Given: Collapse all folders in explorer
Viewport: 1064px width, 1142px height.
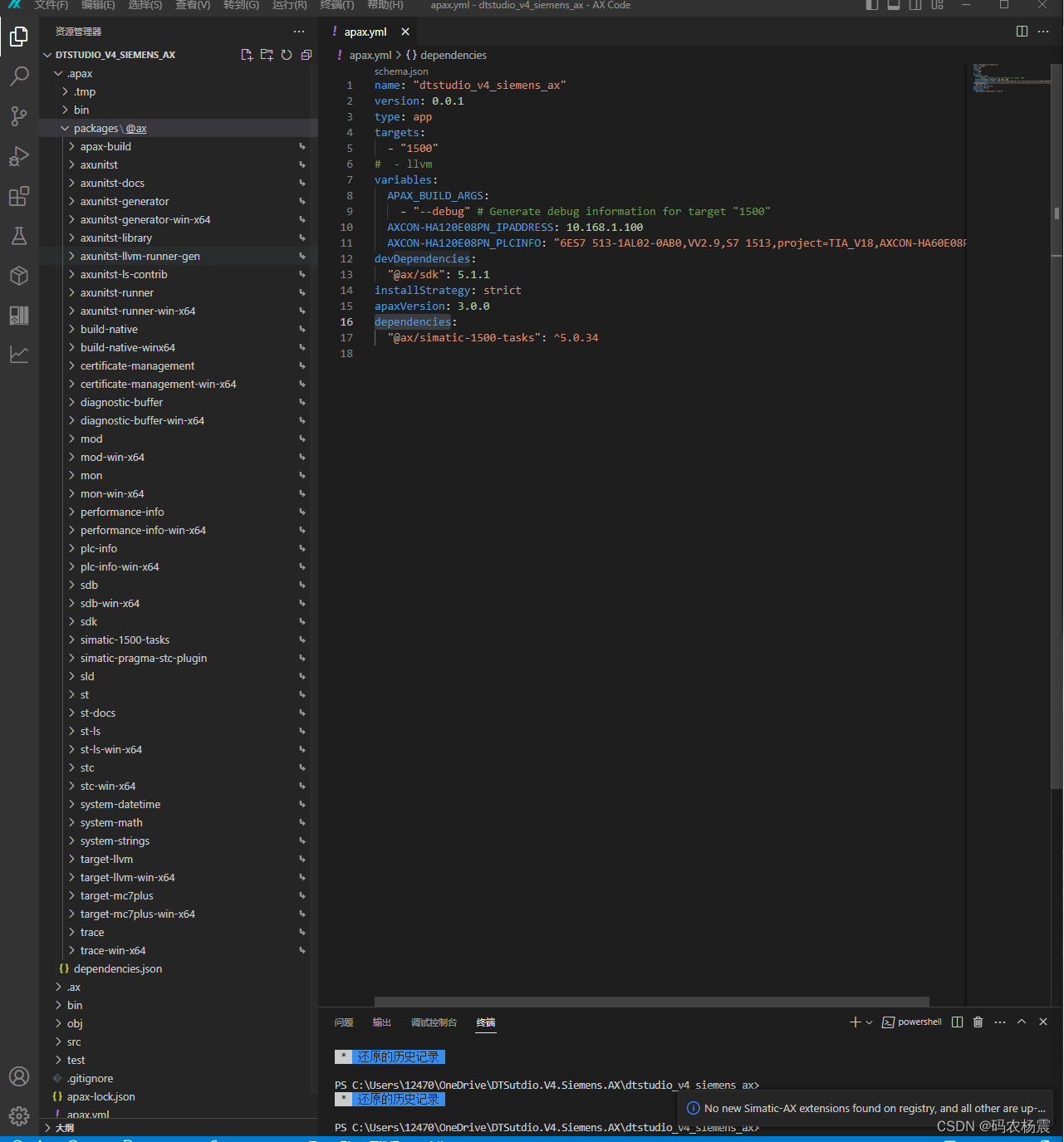Looking at the screenshot, I should tap(306, 55).
